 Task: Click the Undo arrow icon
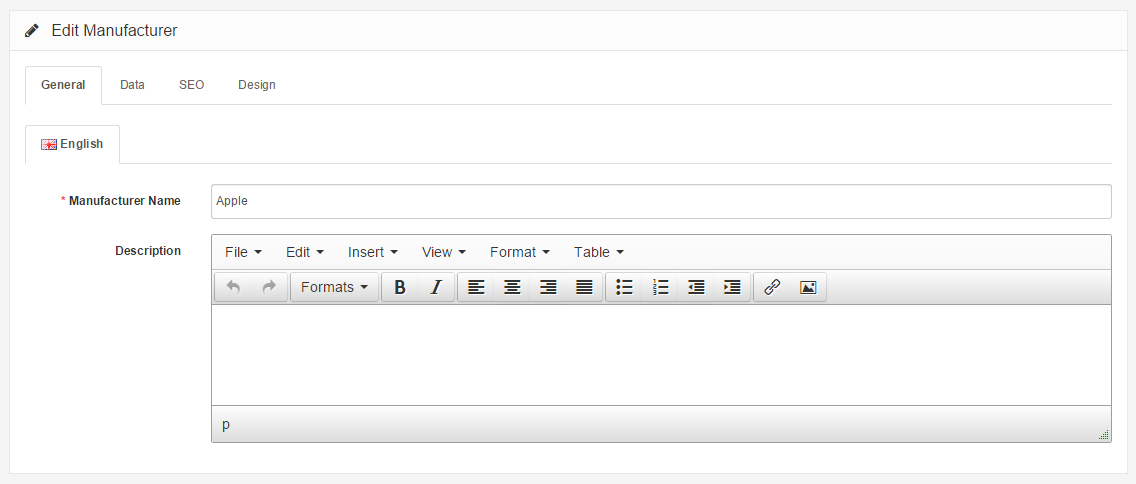click(x=233, y=288)
